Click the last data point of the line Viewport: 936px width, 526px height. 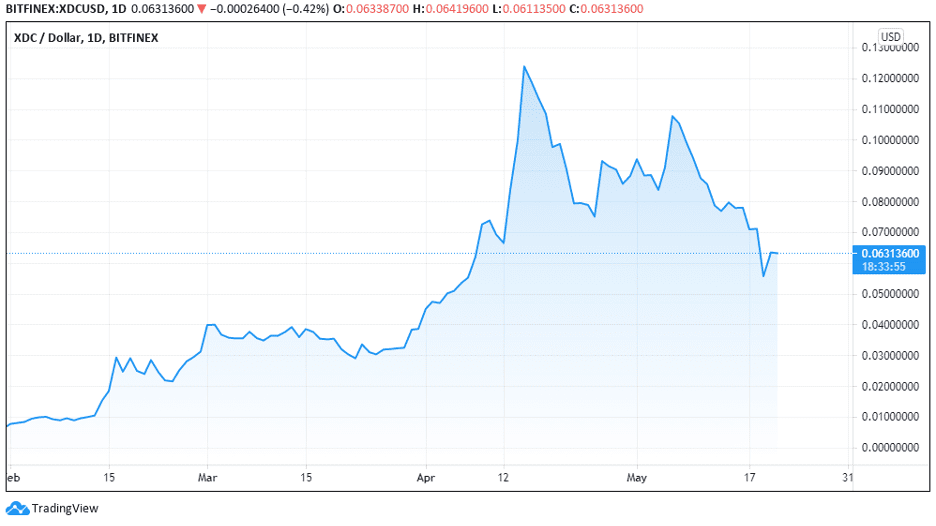(x=777, y=254)
